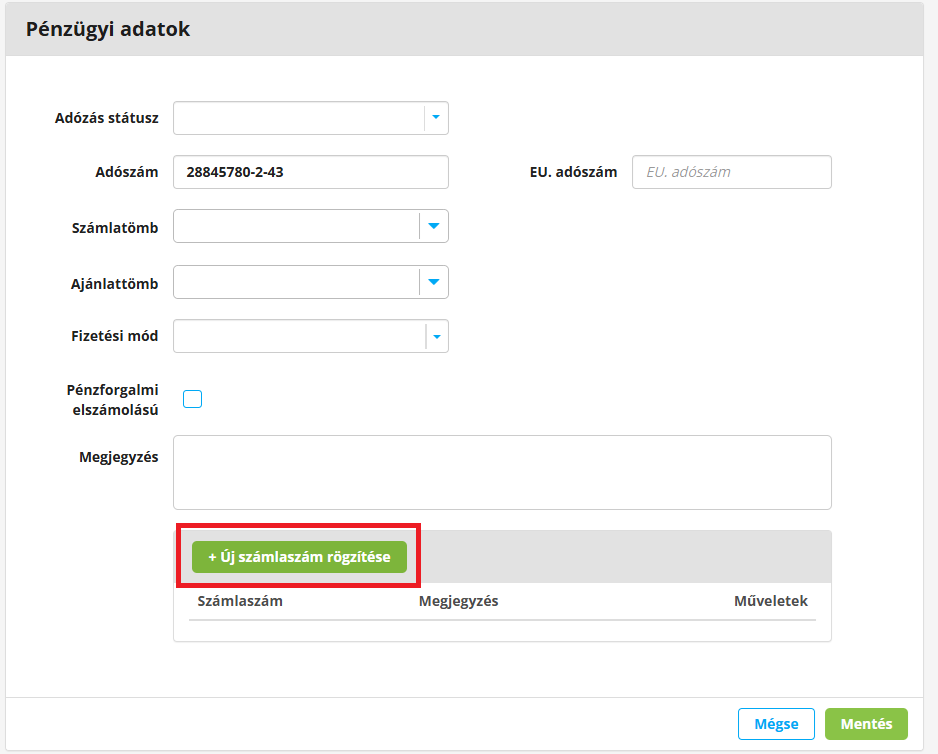Expand the Ajánlattömb dropdown arrow
This screenshot has width=938, height=754.
pyautogui.click(x=434, y=282)
